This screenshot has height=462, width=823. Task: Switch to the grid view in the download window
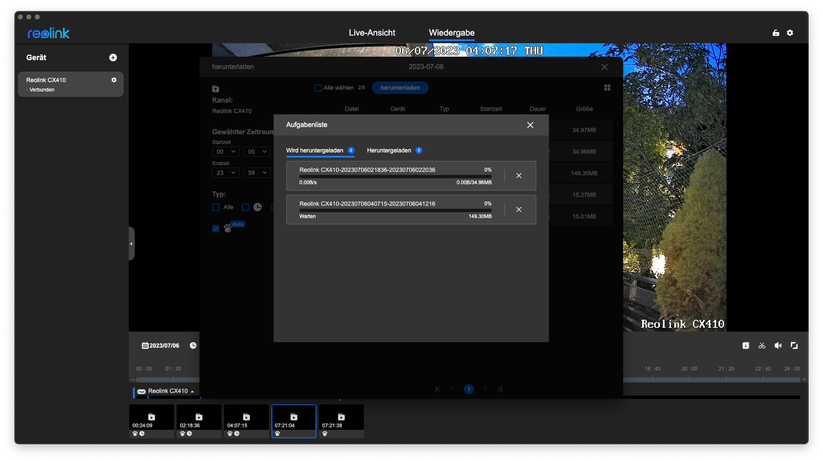tap(607, 88)
